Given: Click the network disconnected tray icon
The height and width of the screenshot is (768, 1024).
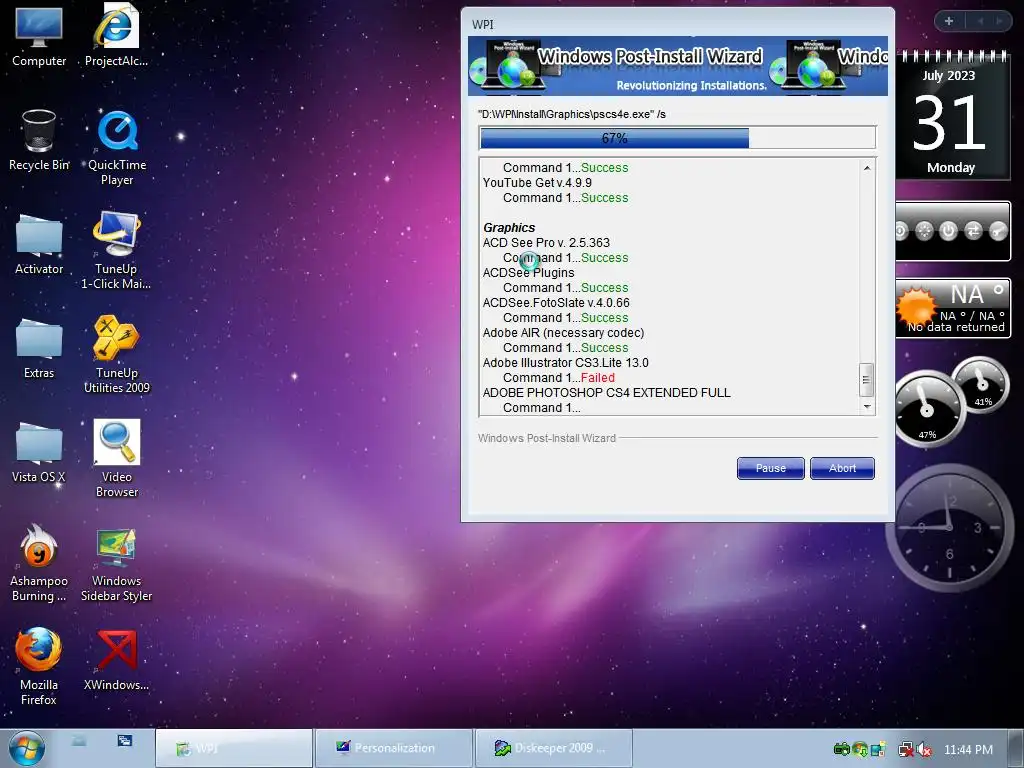Looking at the screenshot, I should (x=906, y=750).
